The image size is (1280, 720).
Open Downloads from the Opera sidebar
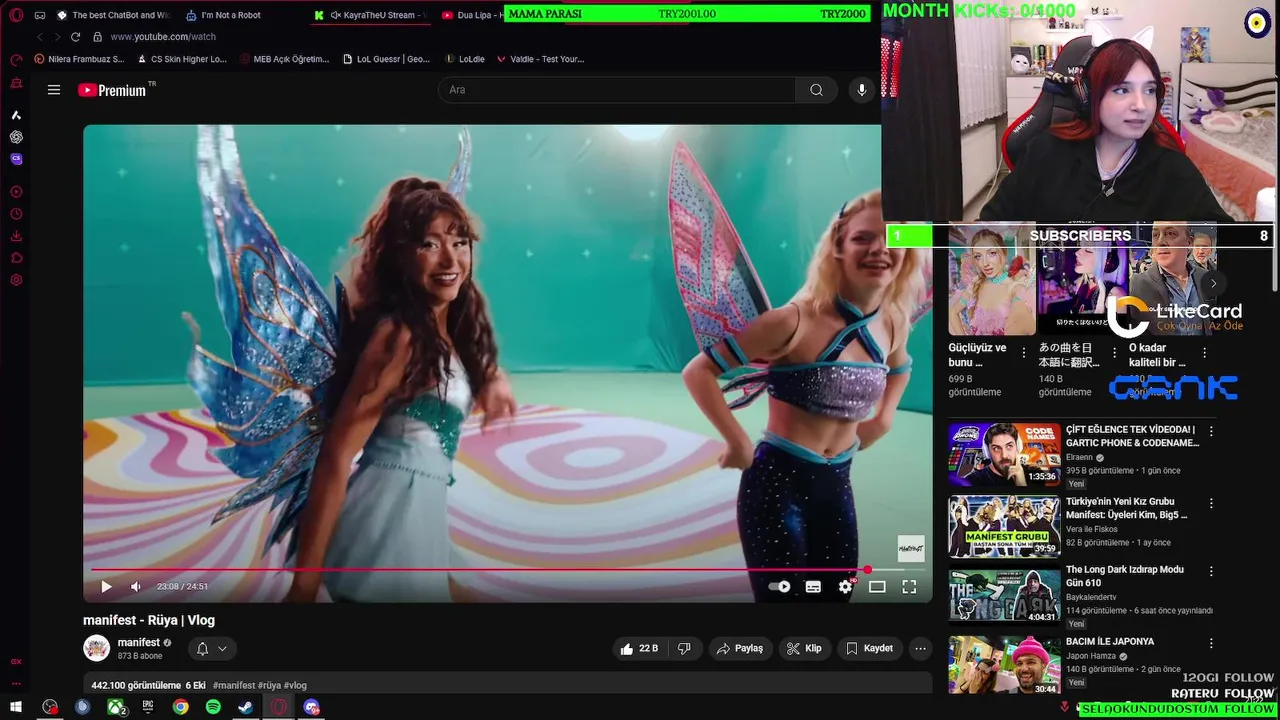tap(16, 236)
